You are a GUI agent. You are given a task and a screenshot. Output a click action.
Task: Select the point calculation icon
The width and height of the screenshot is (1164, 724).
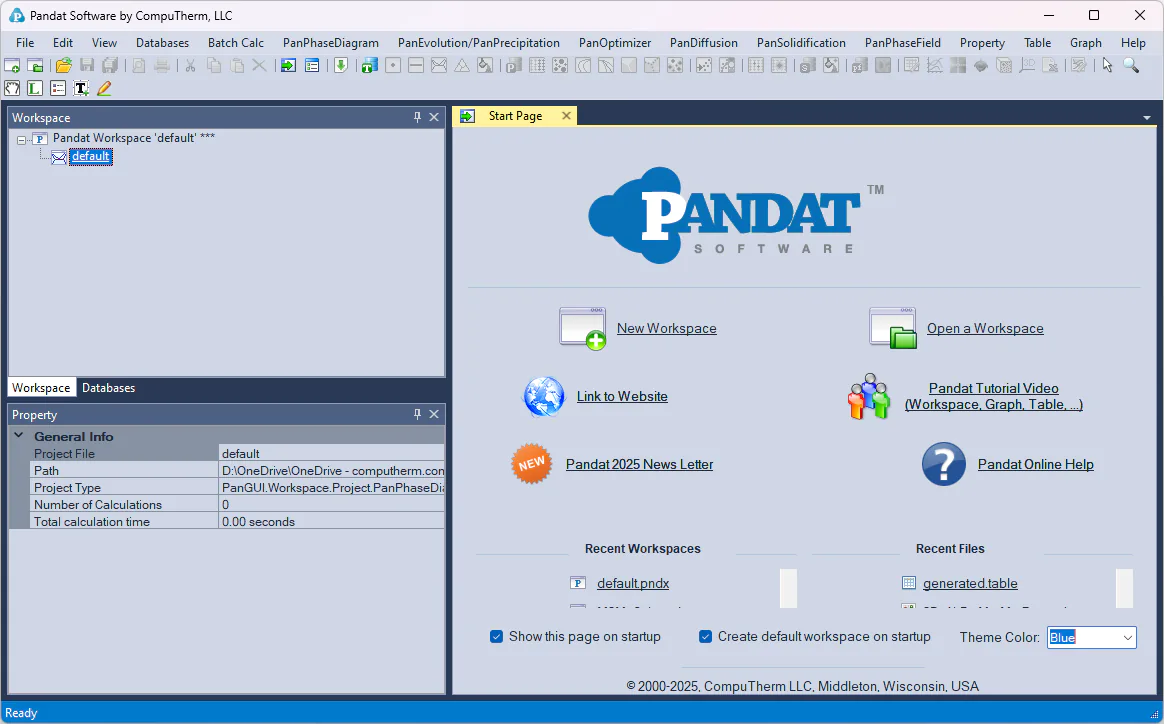coord(393,65)
